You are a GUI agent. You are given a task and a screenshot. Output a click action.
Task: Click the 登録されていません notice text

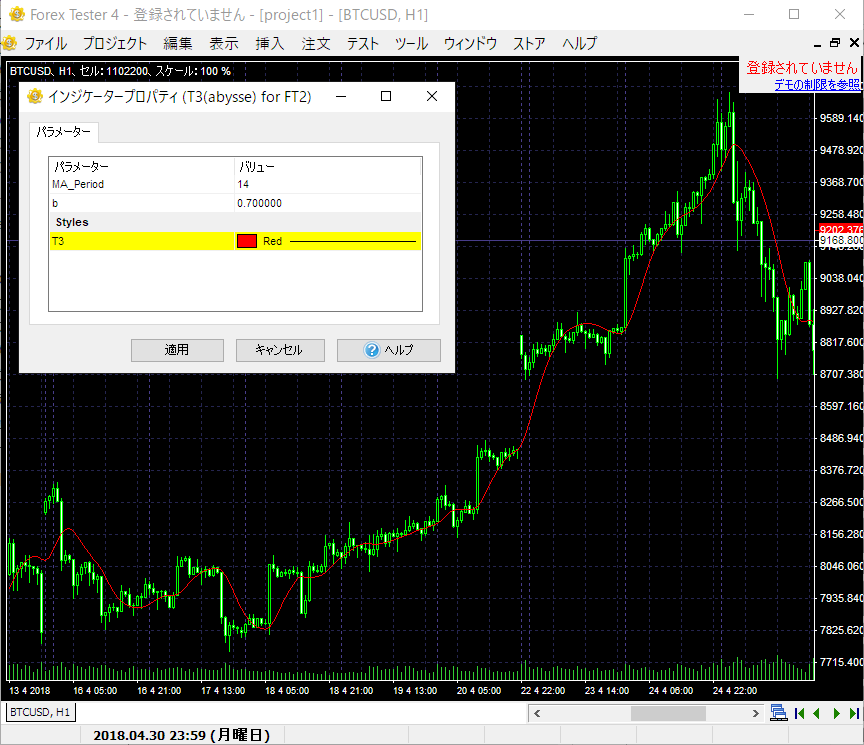coord(802,68)
